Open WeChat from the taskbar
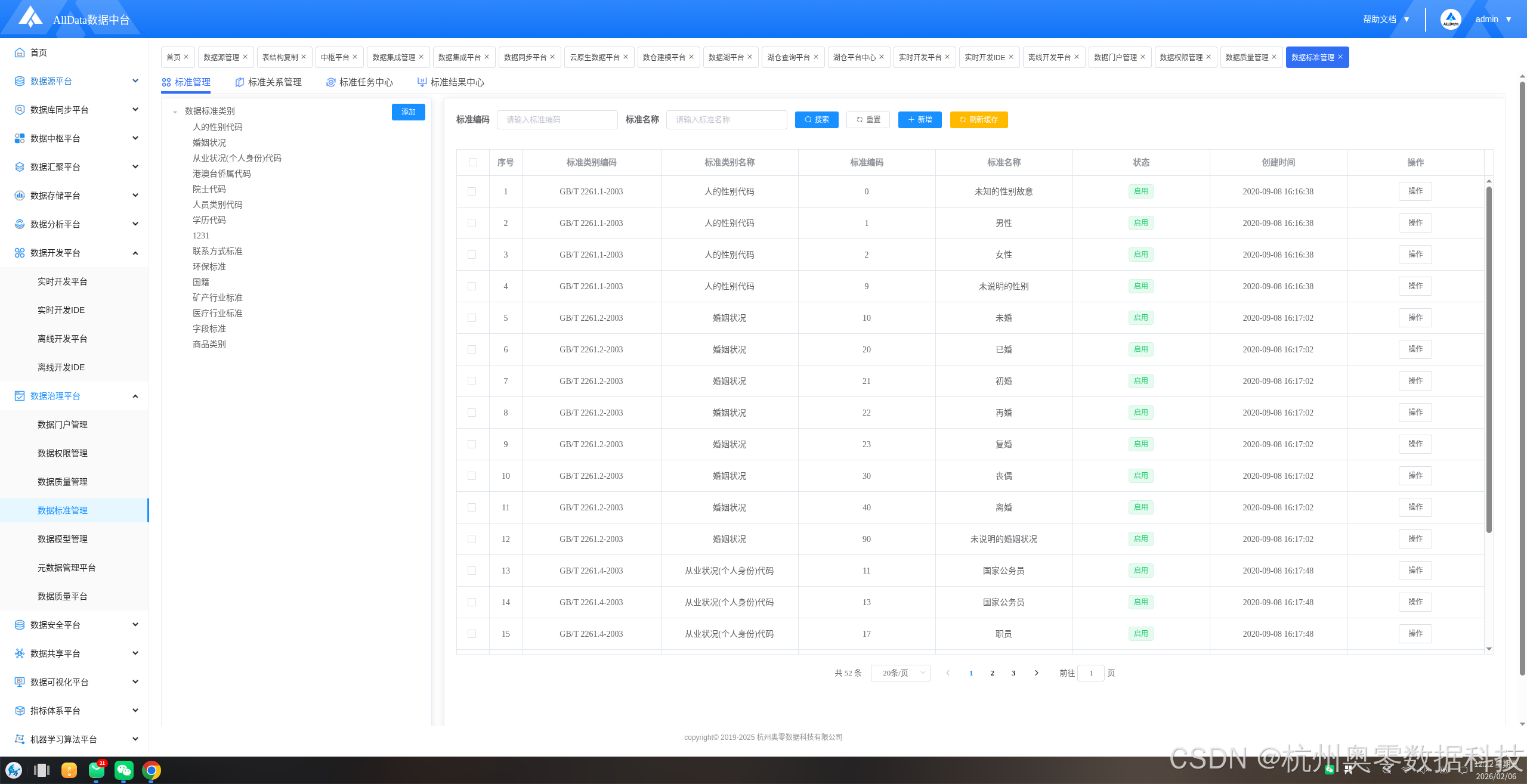 point(124,770)
